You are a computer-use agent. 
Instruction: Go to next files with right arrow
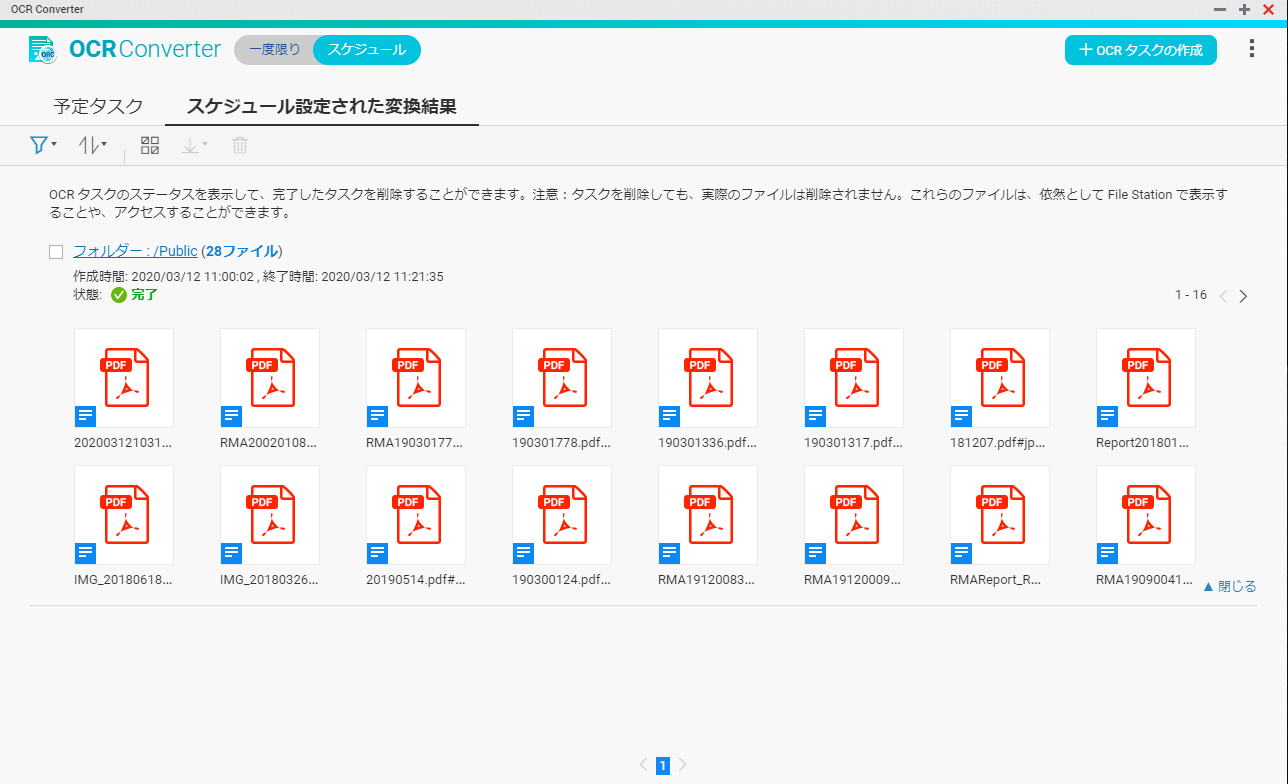click(x=1243, y=296)
